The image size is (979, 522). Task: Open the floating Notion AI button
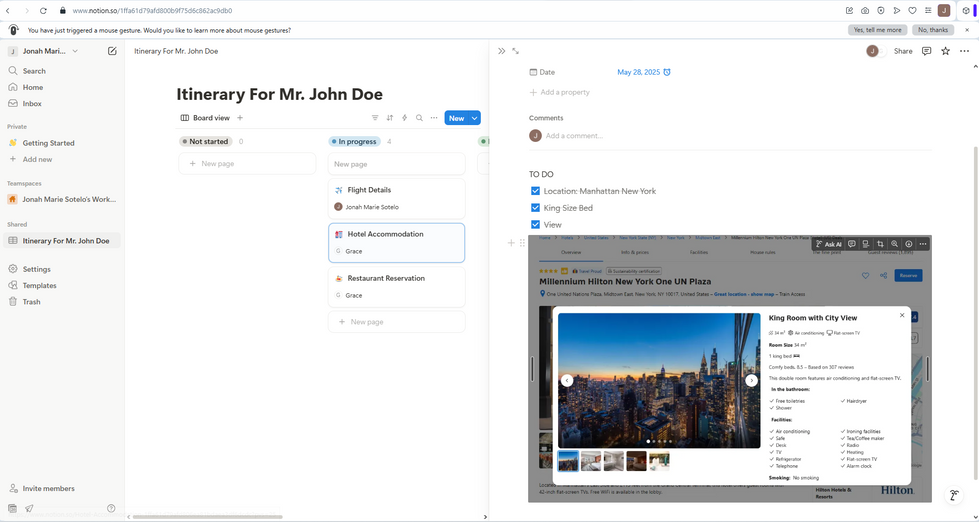click(x=953, y=495)
